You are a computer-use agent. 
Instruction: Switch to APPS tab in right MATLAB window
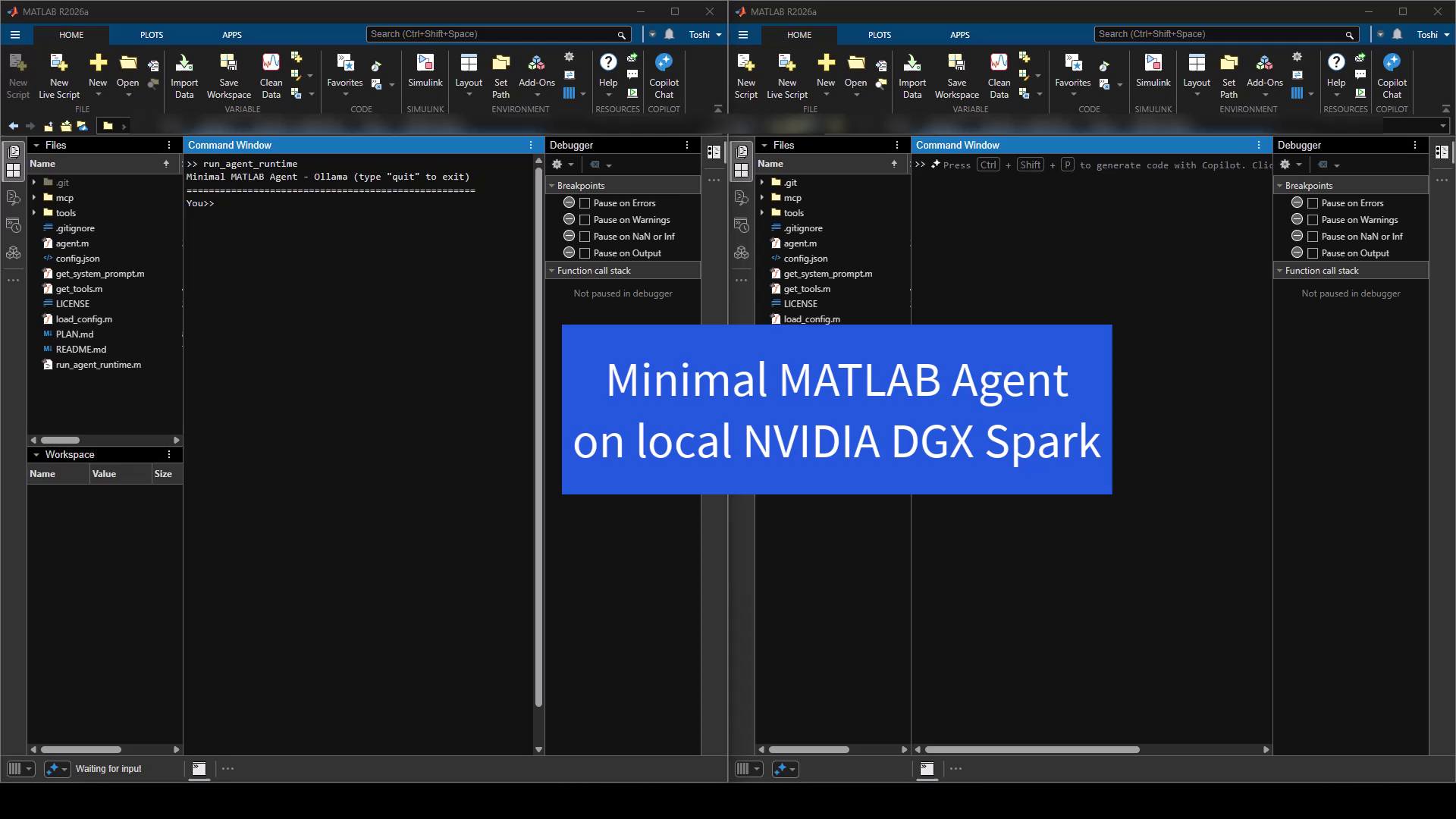click(x=960, y=35)
